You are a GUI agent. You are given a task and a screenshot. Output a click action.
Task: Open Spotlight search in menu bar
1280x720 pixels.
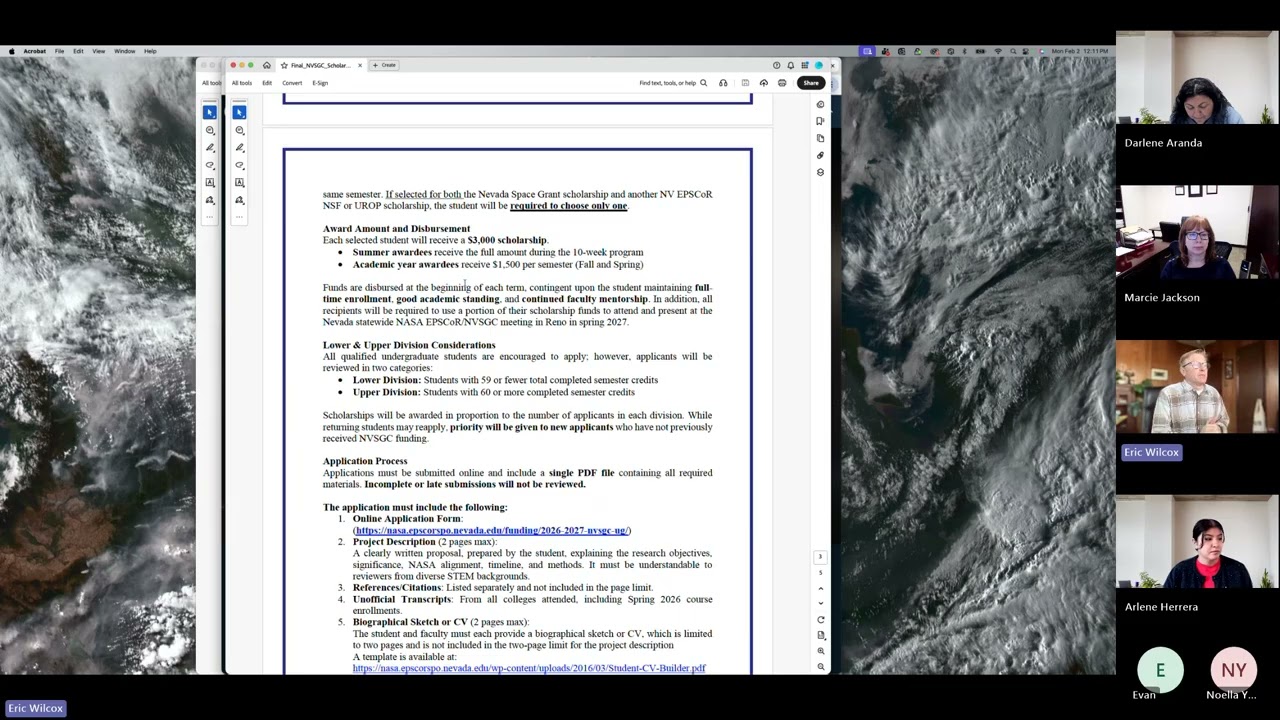pos(1012,51)
